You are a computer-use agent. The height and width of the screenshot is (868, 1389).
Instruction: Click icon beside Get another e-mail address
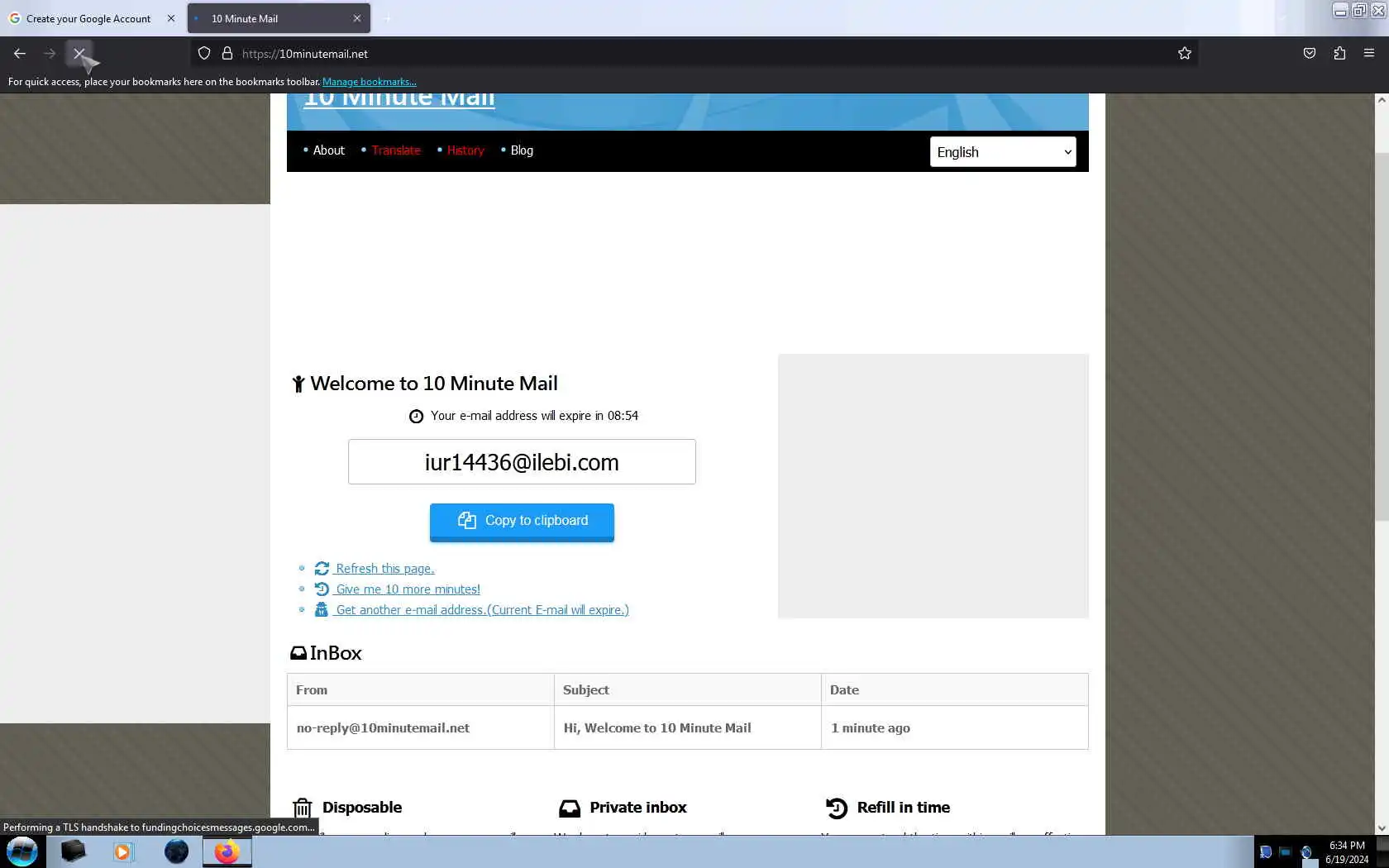pos(322,610)
